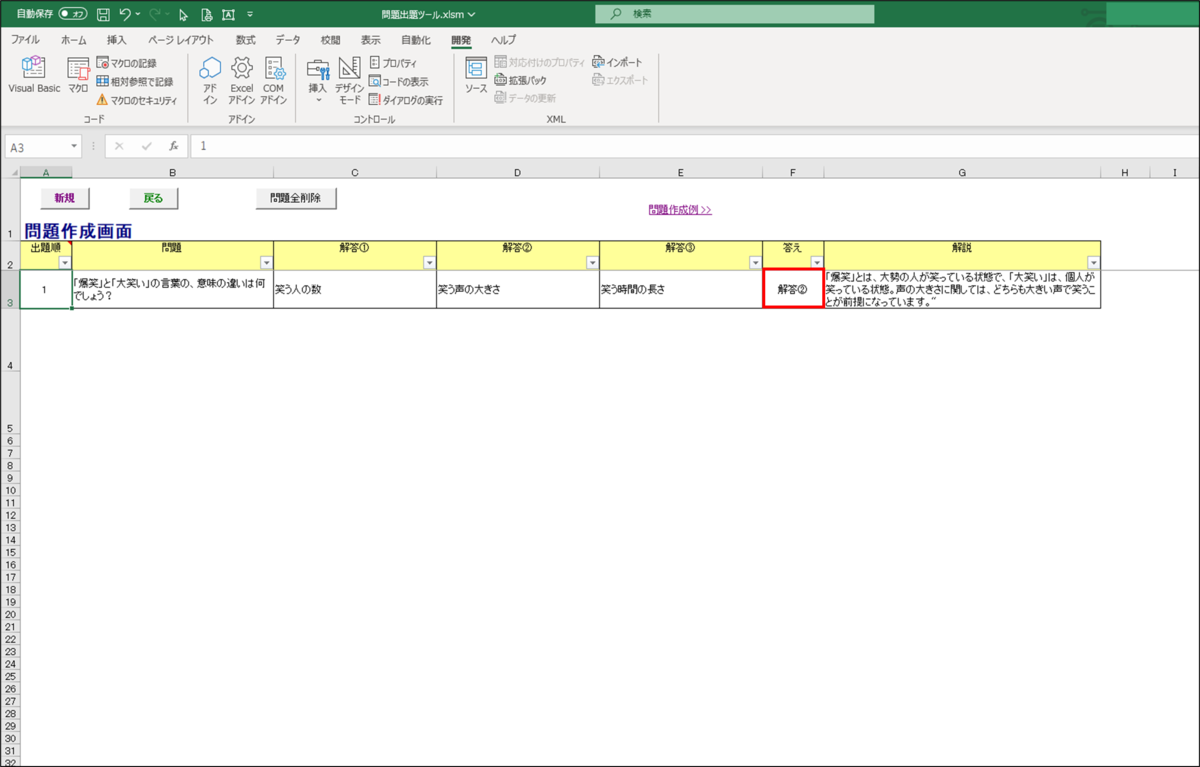Click XML インポート import

617,62
